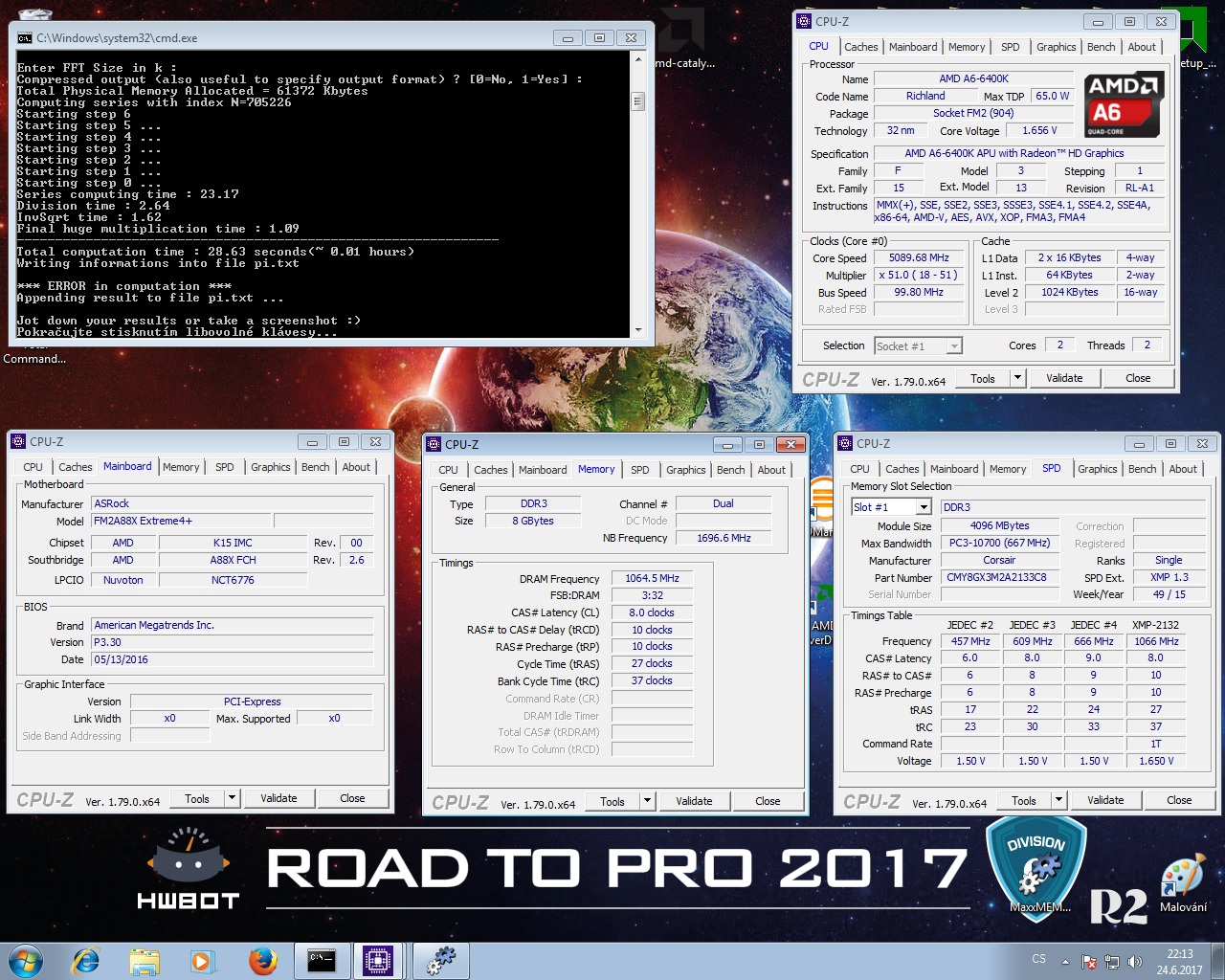
Task: Click the cmd window scrollbar up arrow
Action: [x=638, y=59]
